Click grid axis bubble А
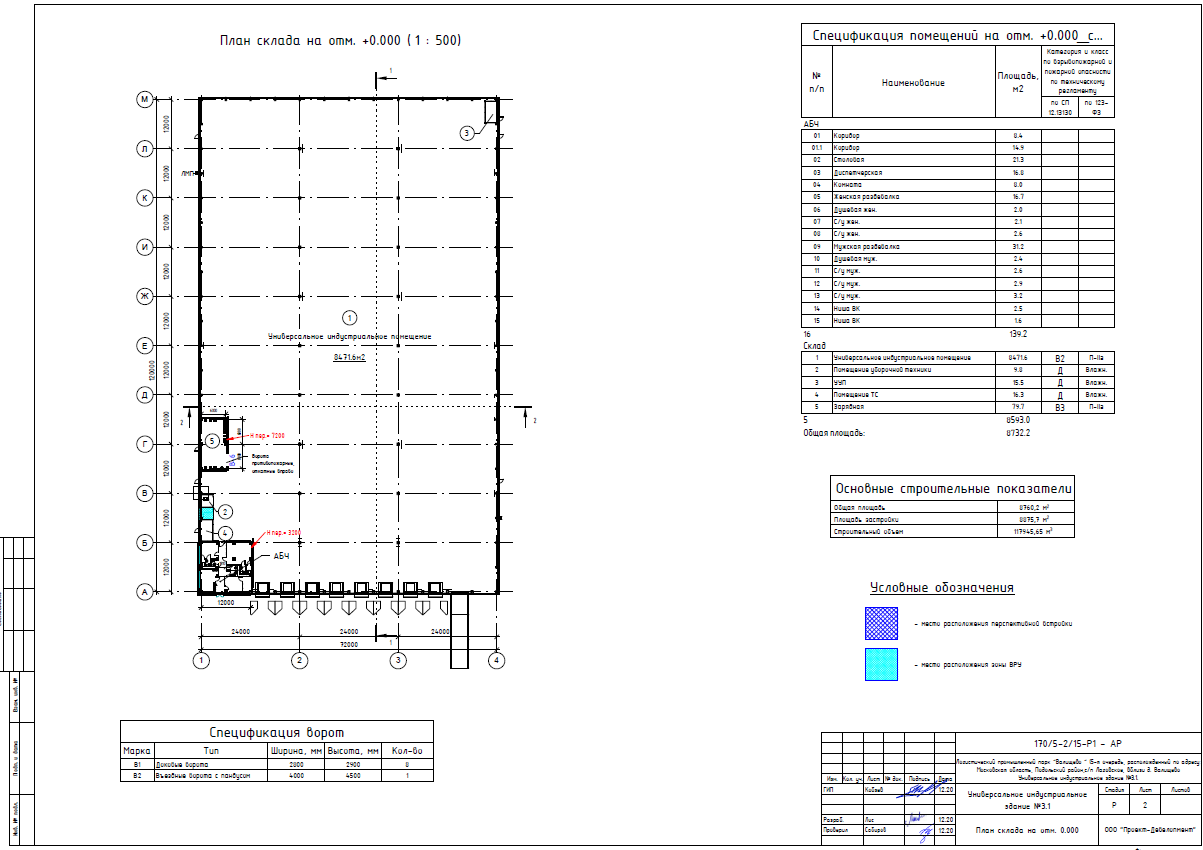 [144, 592]
